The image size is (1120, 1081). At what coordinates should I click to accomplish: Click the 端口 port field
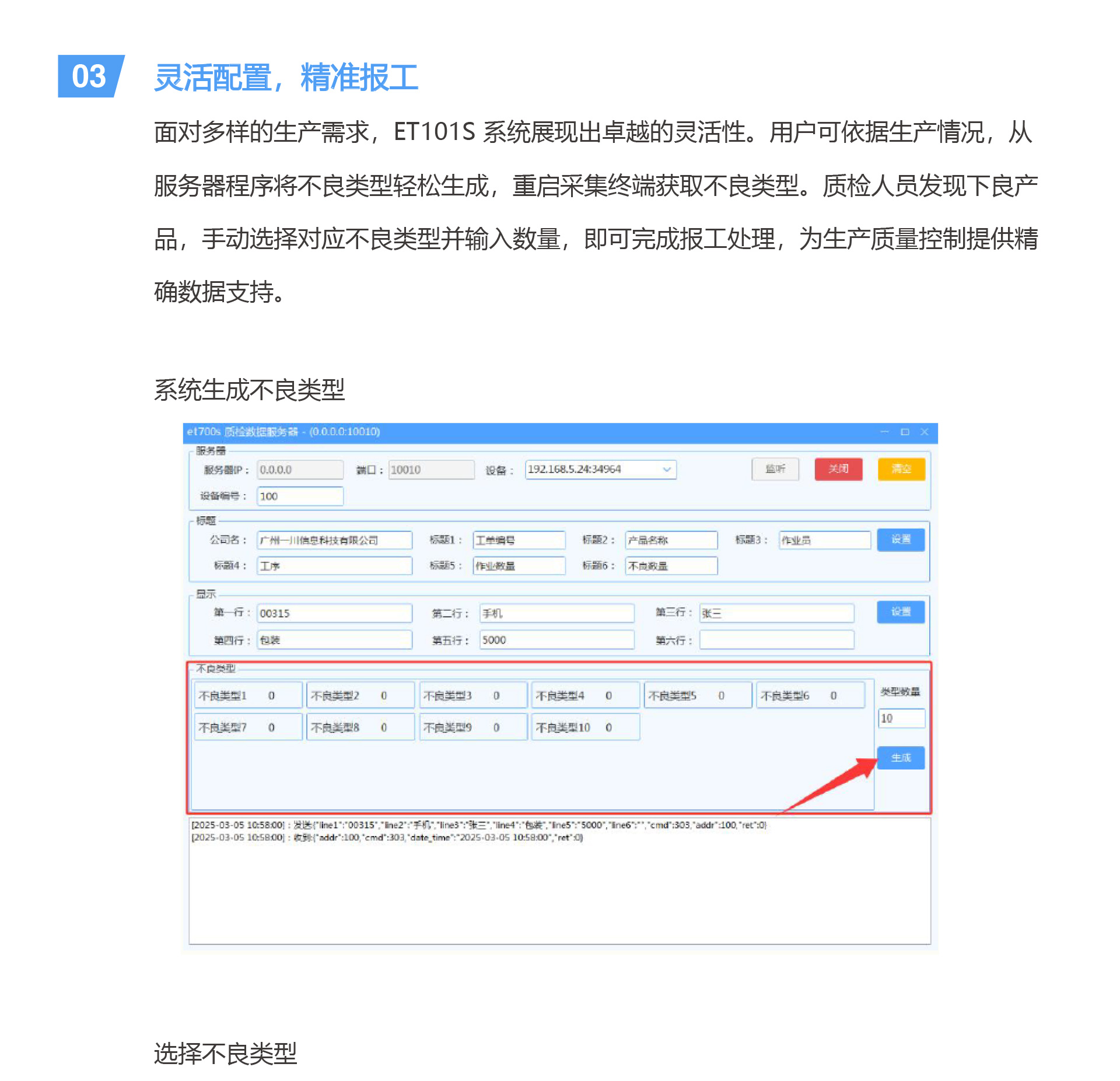pos(431,470)
